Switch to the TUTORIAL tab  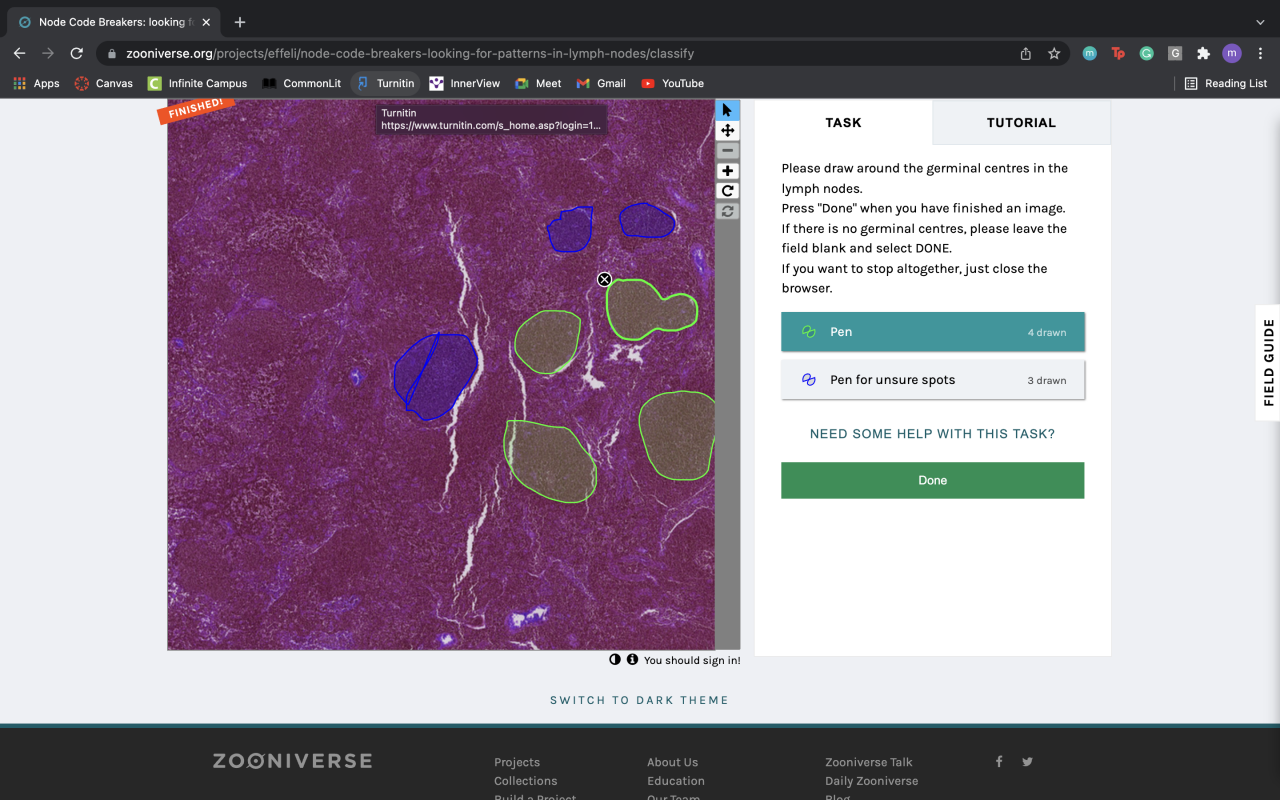(1021, 122)
